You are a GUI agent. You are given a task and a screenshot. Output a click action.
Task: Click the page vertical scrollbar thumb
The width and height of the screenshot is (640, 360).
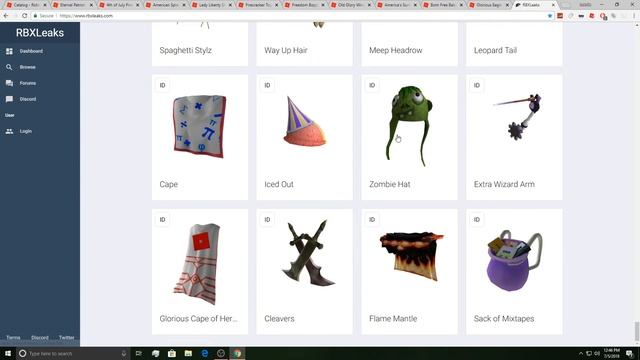click(637, 331)
